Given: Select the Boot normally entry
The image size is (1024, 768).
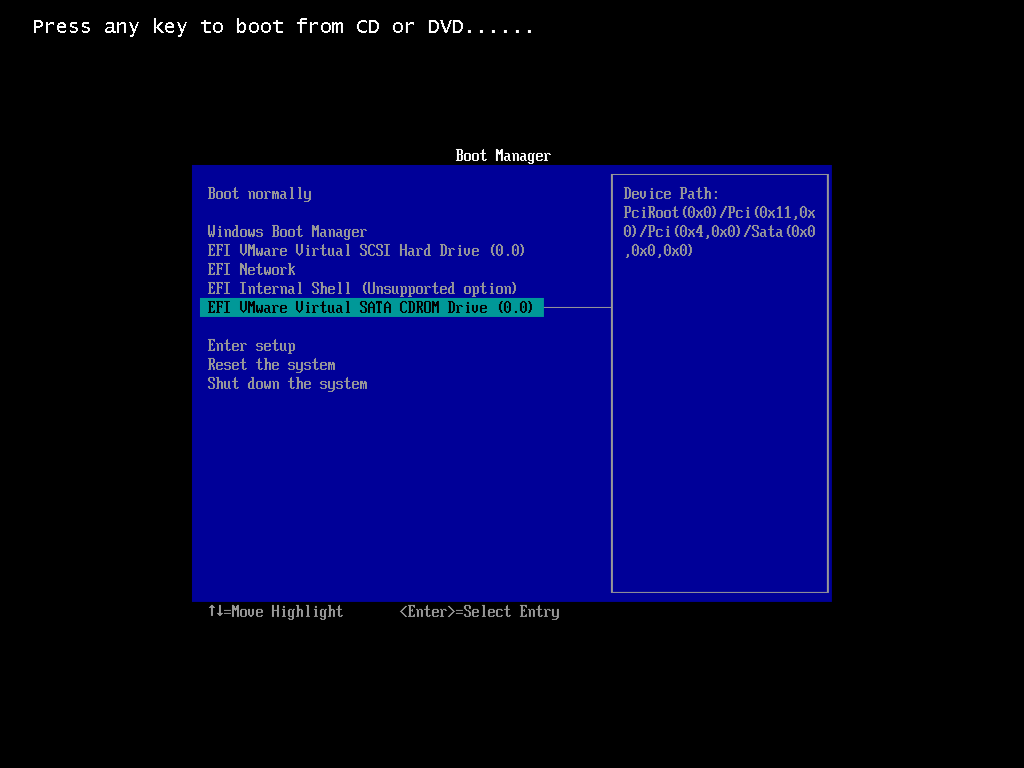Looking at the screenshot, I should coord(259,194).
